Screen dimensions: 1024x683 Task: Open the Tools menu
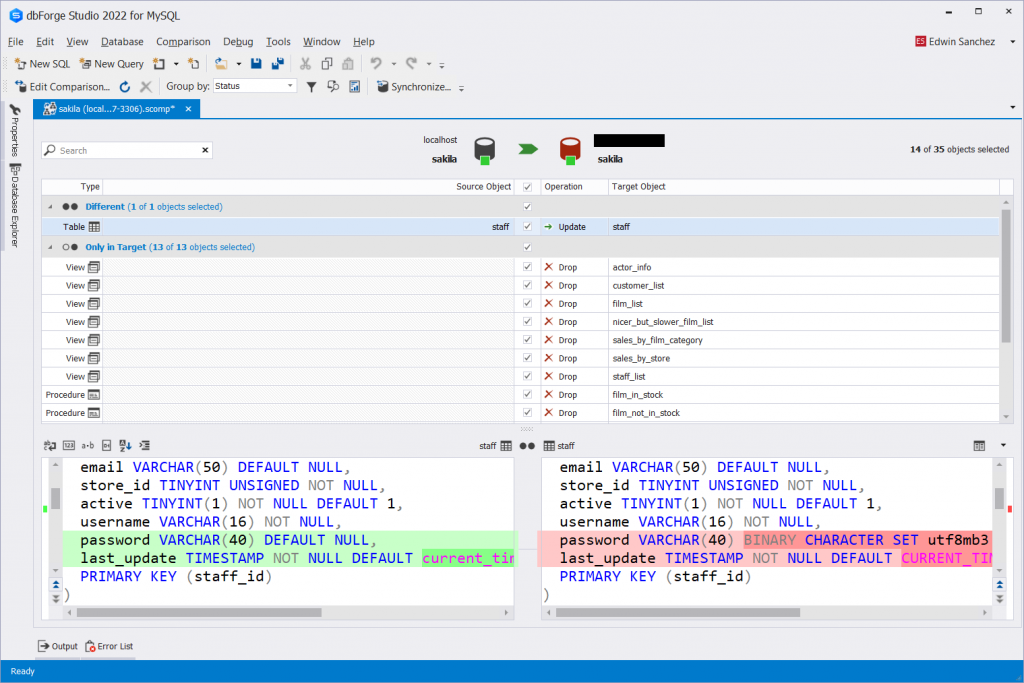coord(278,42)
